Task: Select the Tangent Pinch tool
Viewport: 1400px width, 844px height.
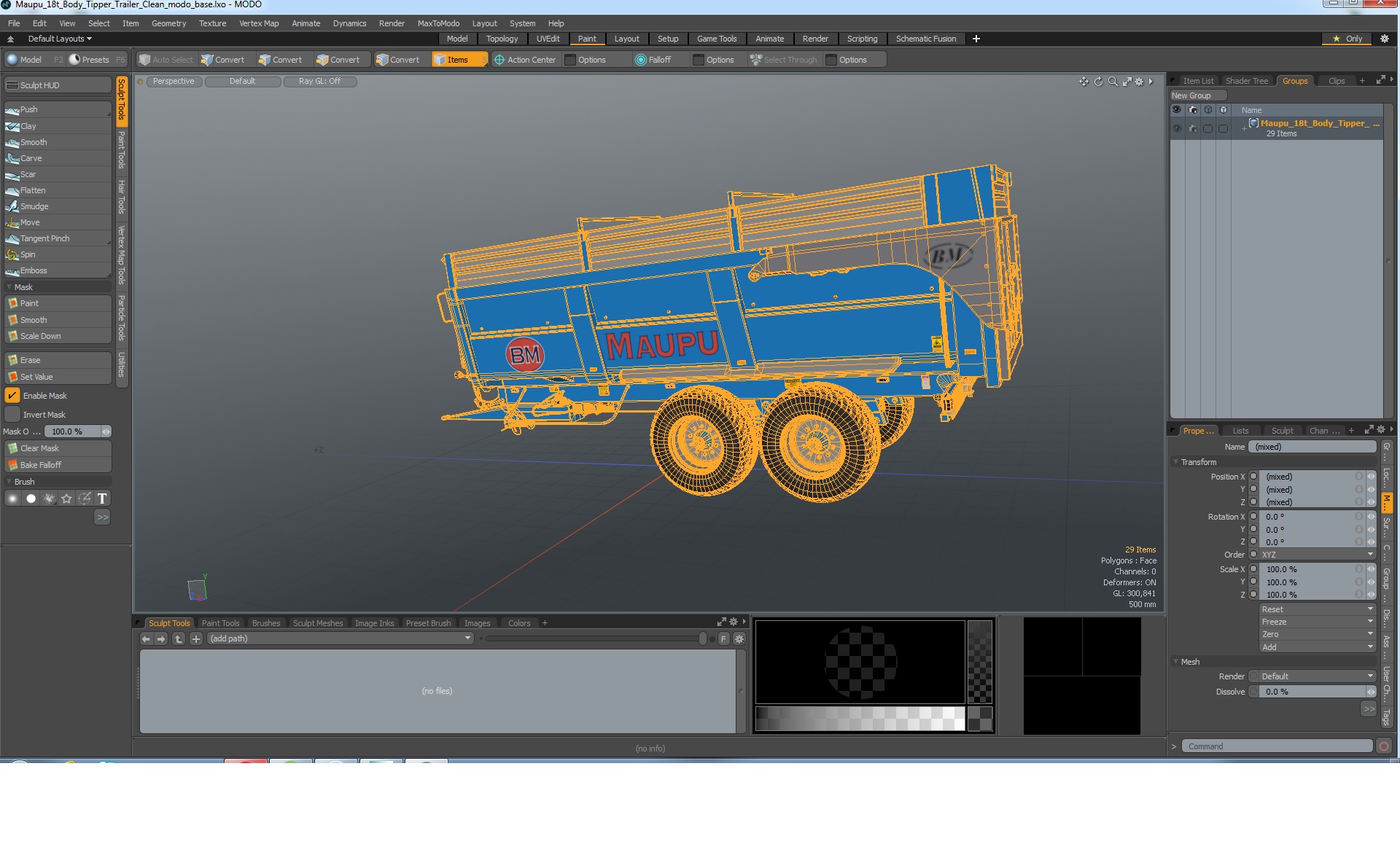Action: pyautogui.click(x=58, y=238)
